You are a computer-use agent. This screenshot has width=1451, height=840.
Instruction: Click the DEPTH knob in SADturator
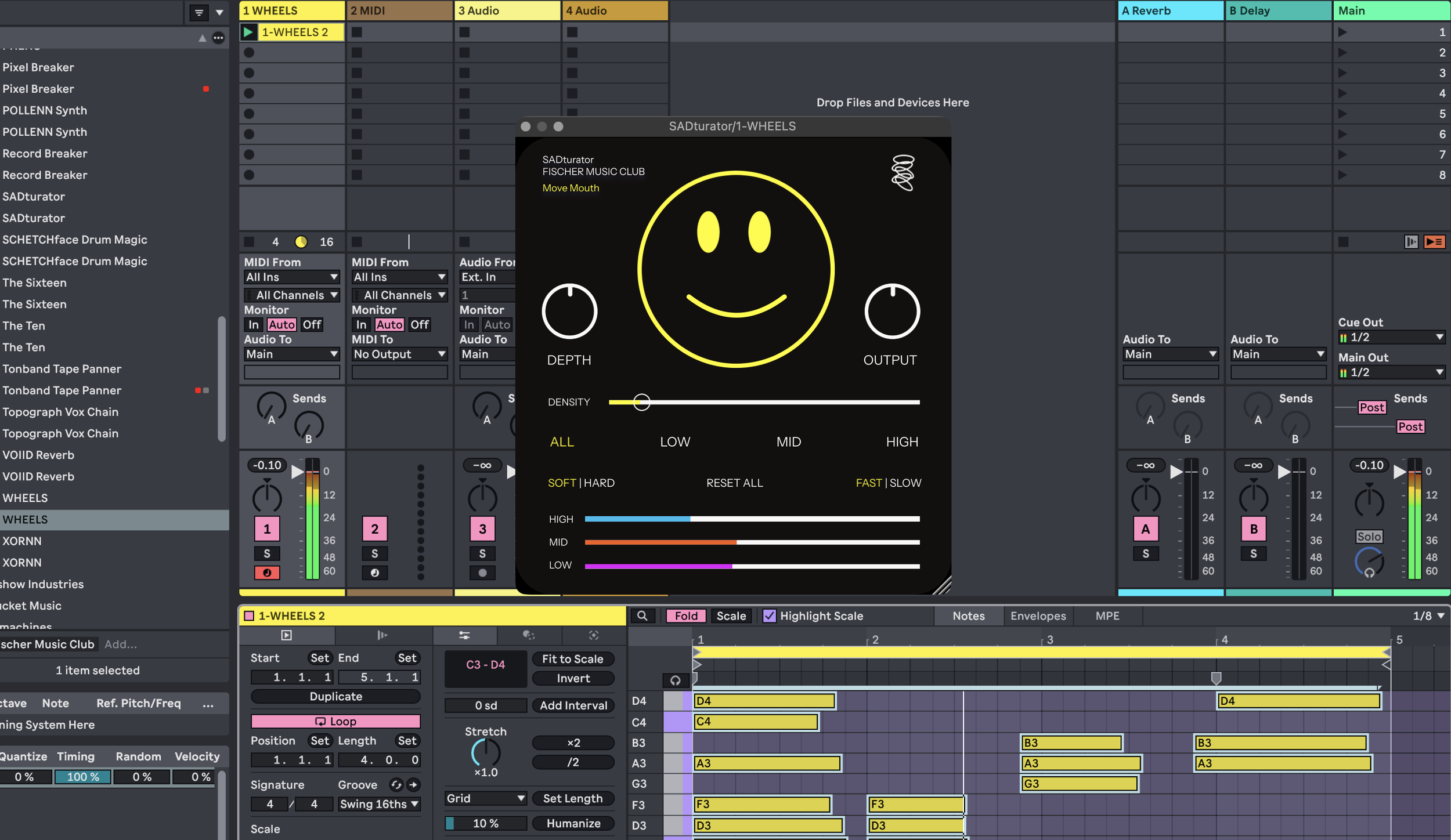point(569,311)
